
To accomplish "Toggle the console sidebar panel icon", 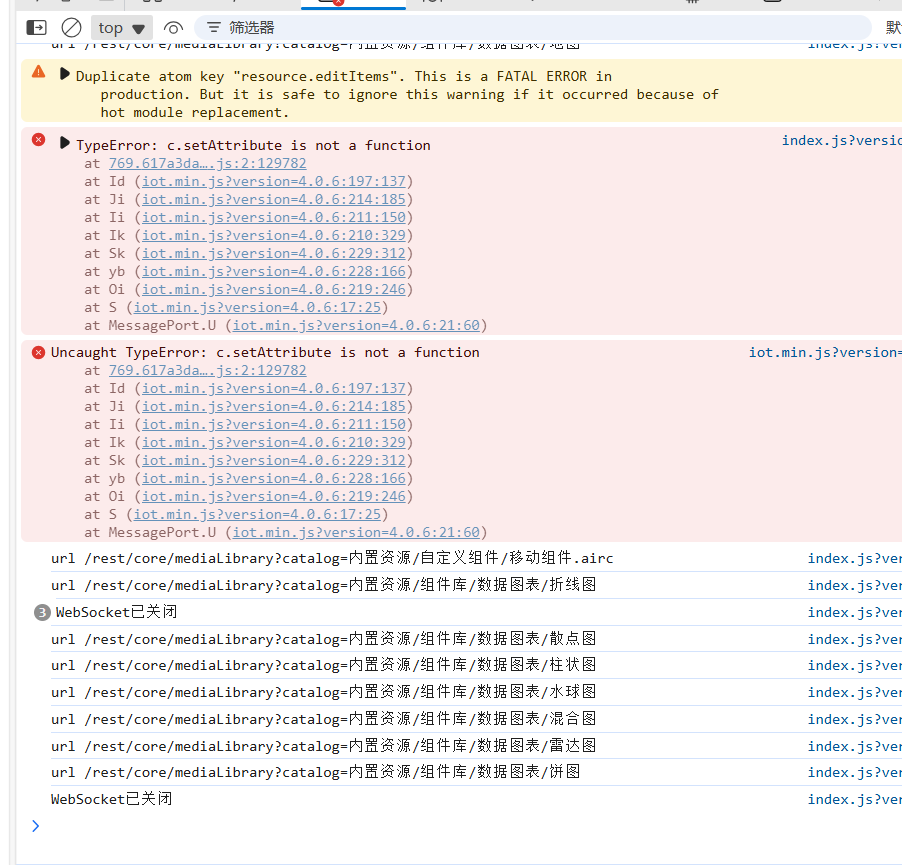I will (36, 28).
